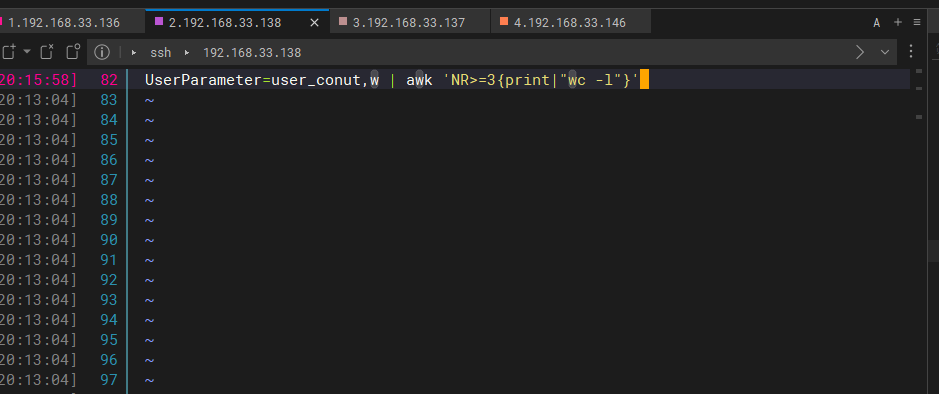Click line number 83
The height and width of the screenshot is (394, 939).
[x=109, y=99]
